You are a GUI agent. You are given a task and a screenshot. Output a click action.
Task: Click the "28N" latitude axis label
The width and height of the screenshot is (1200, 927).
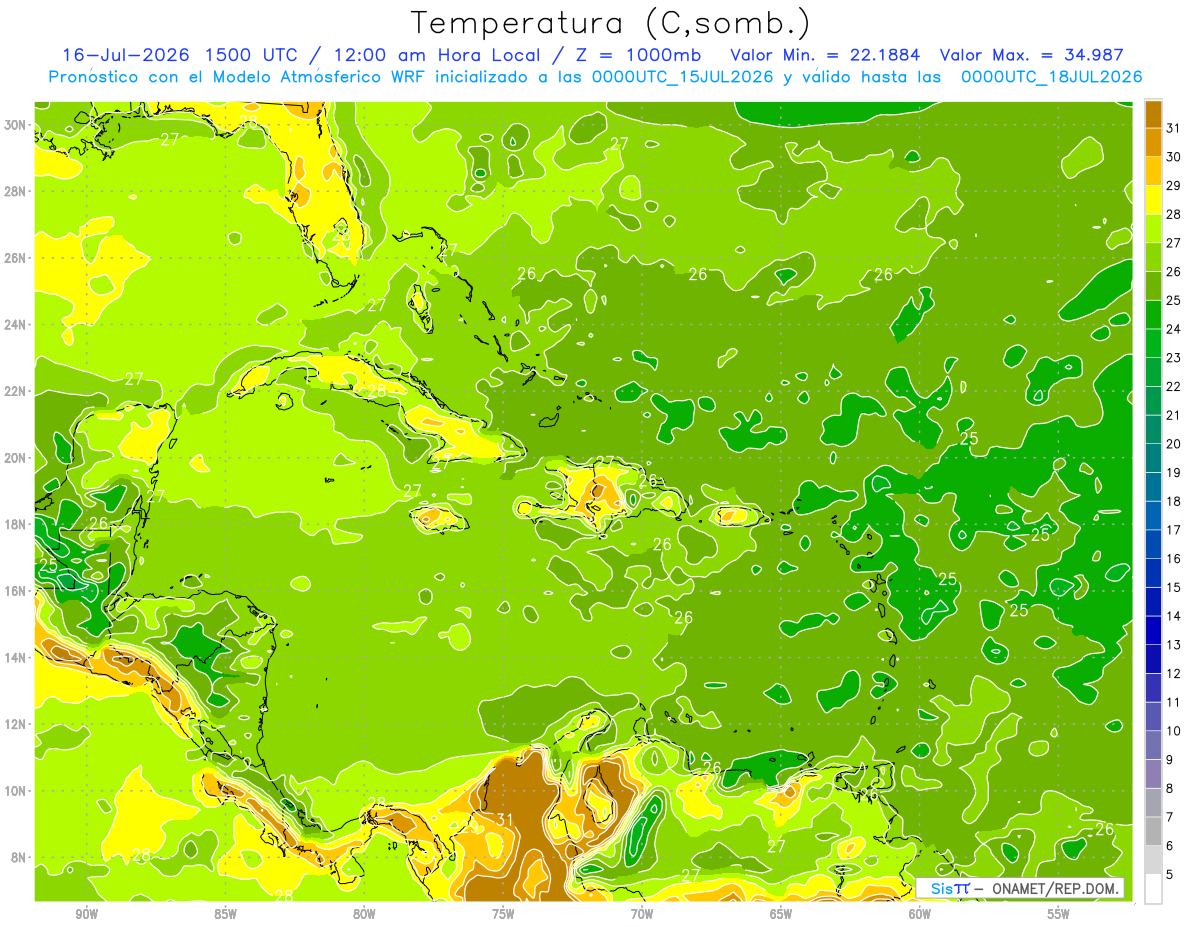pos(17,191)
